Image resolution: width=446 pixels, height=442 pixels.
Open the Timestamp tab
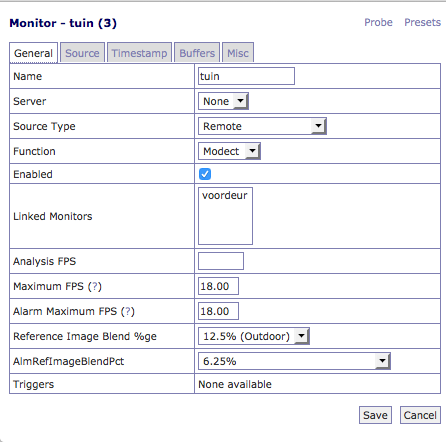point(139,53)
